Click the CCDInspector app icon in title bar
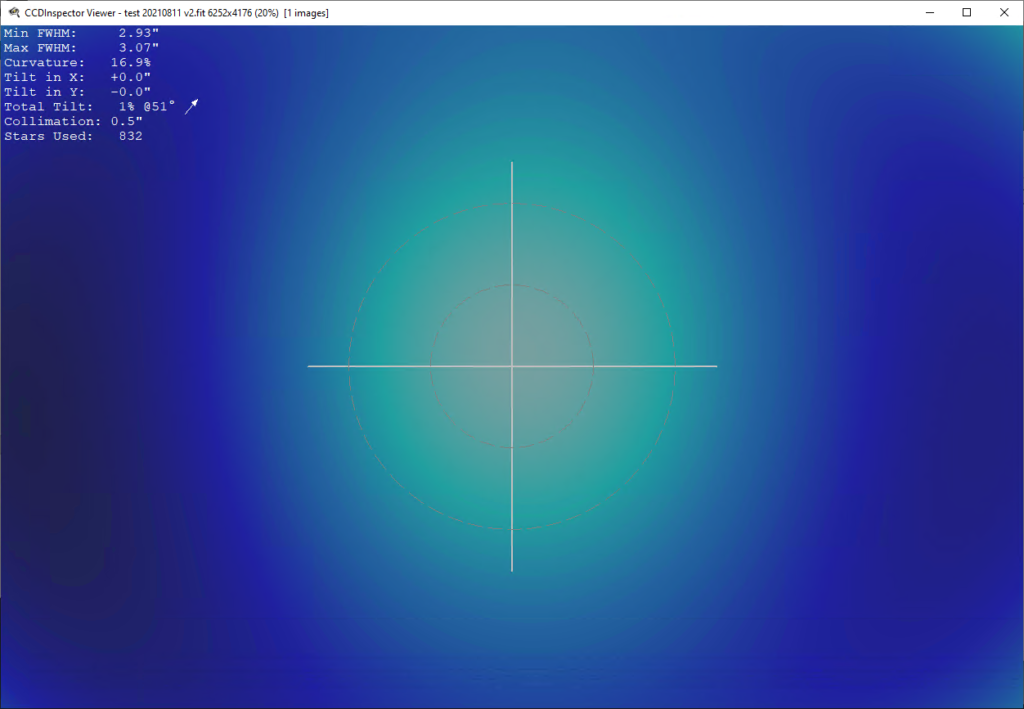Viewport: 1024px width, 709px height. (x=12, y=12)
